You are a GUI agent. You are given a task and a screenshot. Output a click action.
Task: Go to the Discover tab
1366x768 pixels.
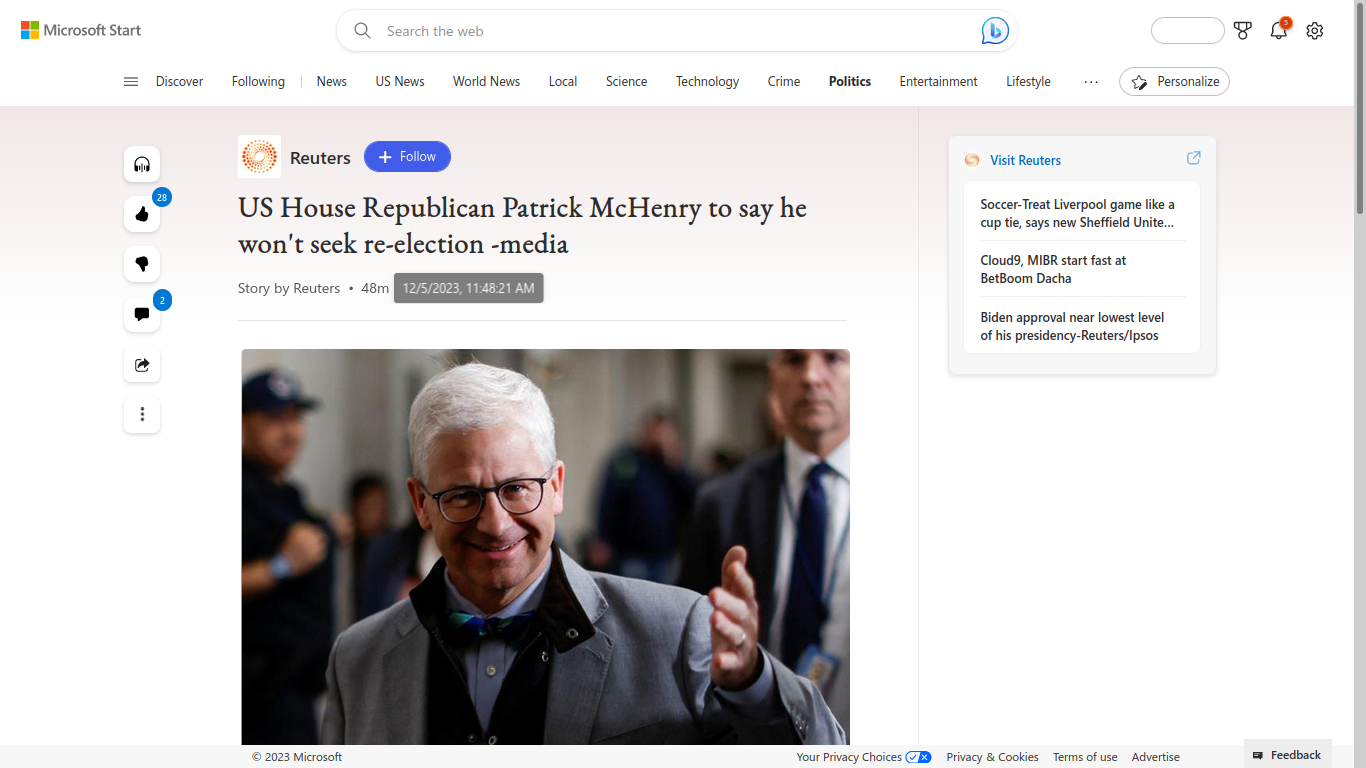coord(179,82)
